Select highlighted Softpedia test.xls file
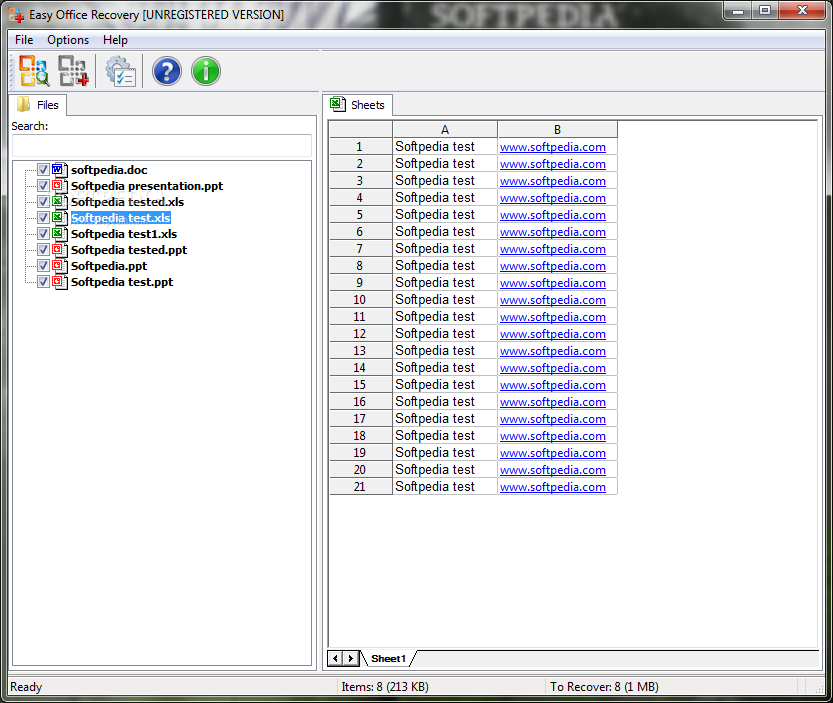This screenshot has width=833, height=703. click(x=121, y=218)
